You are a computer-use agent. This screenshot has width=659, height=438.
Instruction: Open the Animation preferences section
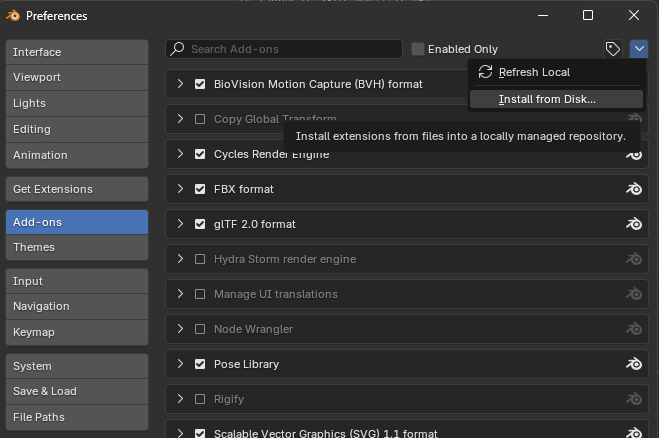point(77,156)
